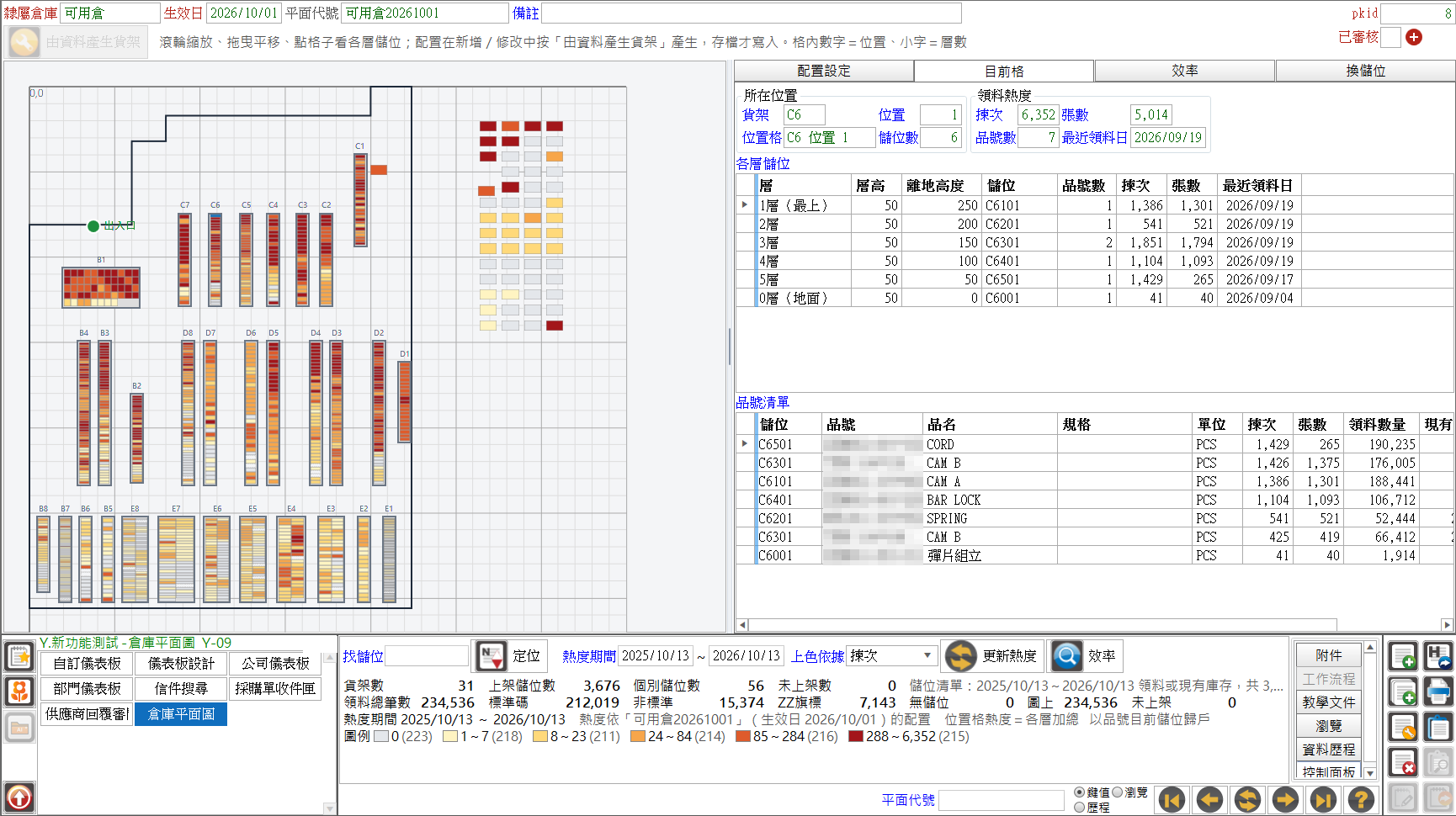Click the 附件 button

[1329, 655]
